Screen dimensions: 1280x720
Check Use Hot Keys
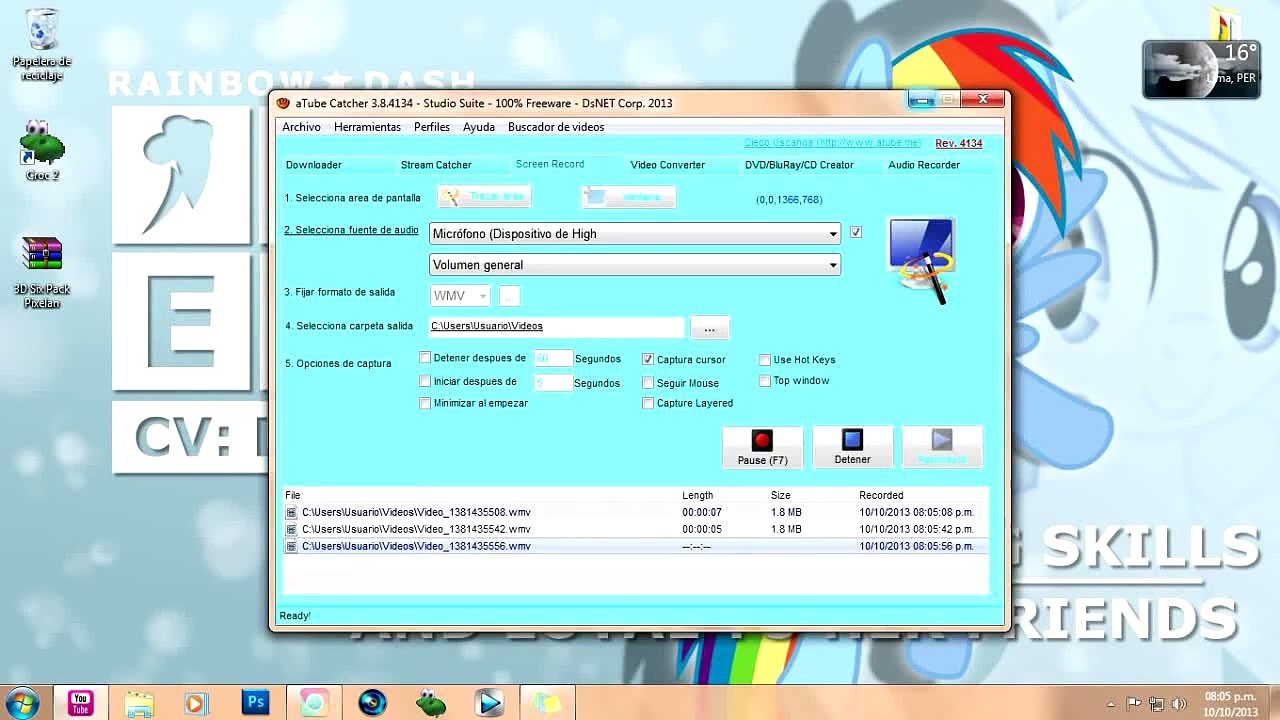765,360
